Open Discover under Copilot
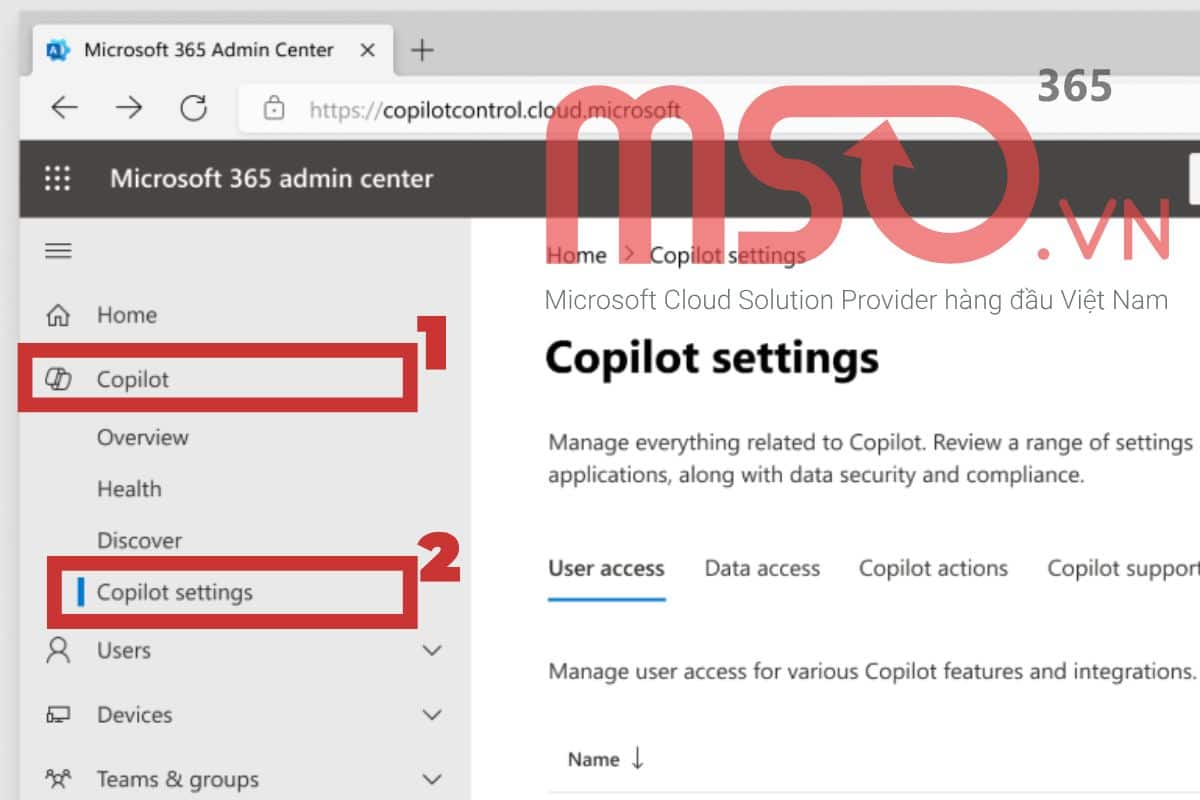This screenshot has width=1200, height=800. tap(139, 541)
